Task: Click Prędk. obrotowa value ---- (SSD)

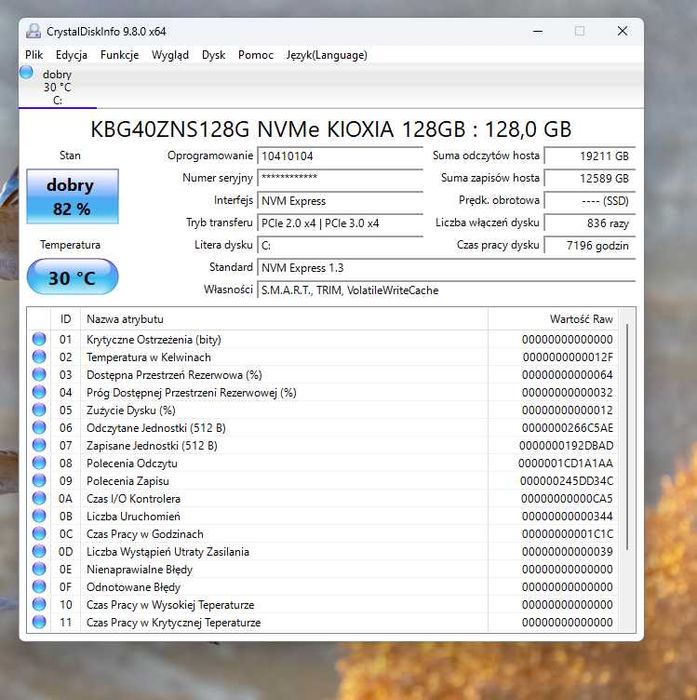Action: [589, 201]
